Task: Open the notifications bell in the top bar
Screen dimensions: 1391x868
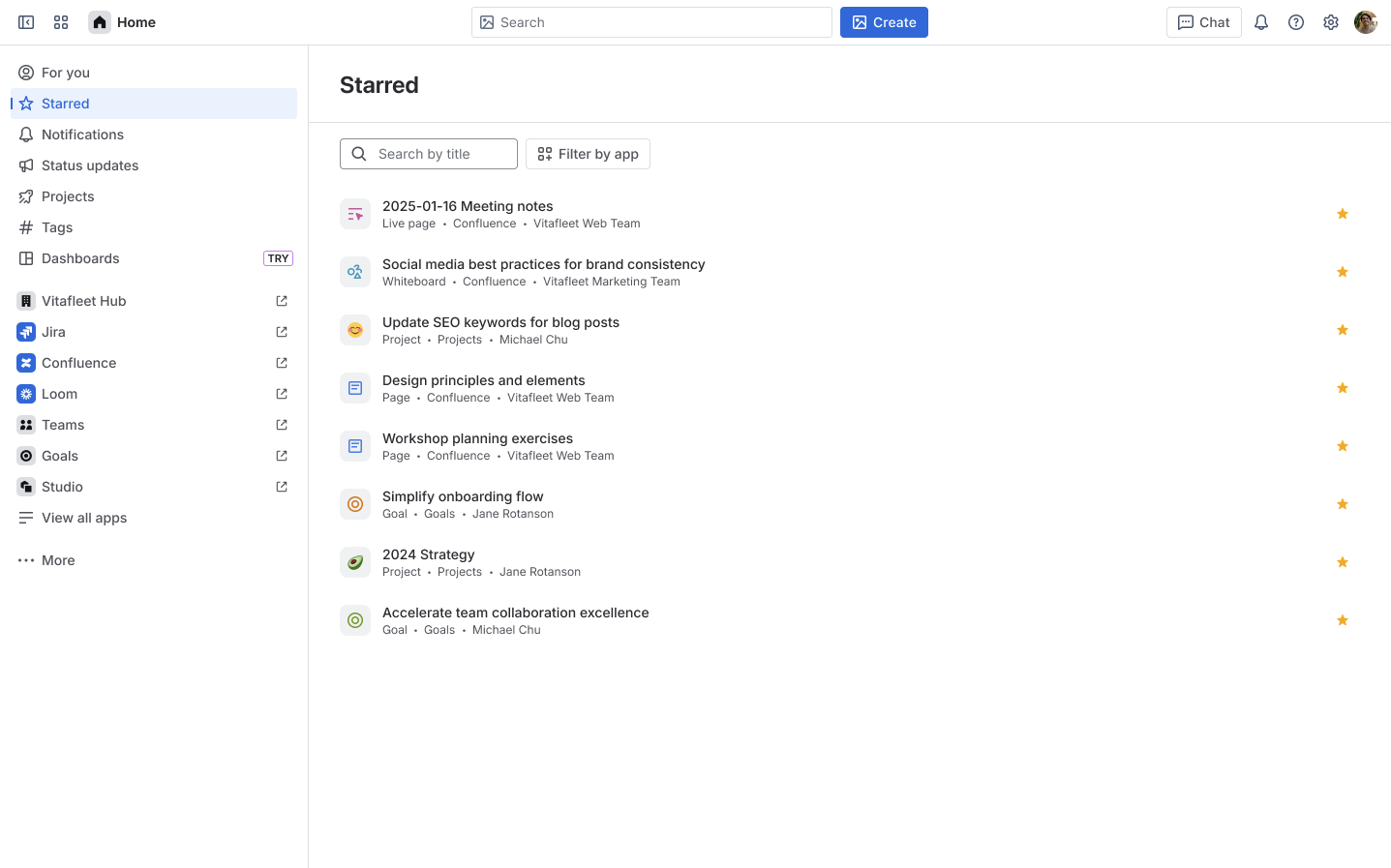Action: coord(1261,22)
